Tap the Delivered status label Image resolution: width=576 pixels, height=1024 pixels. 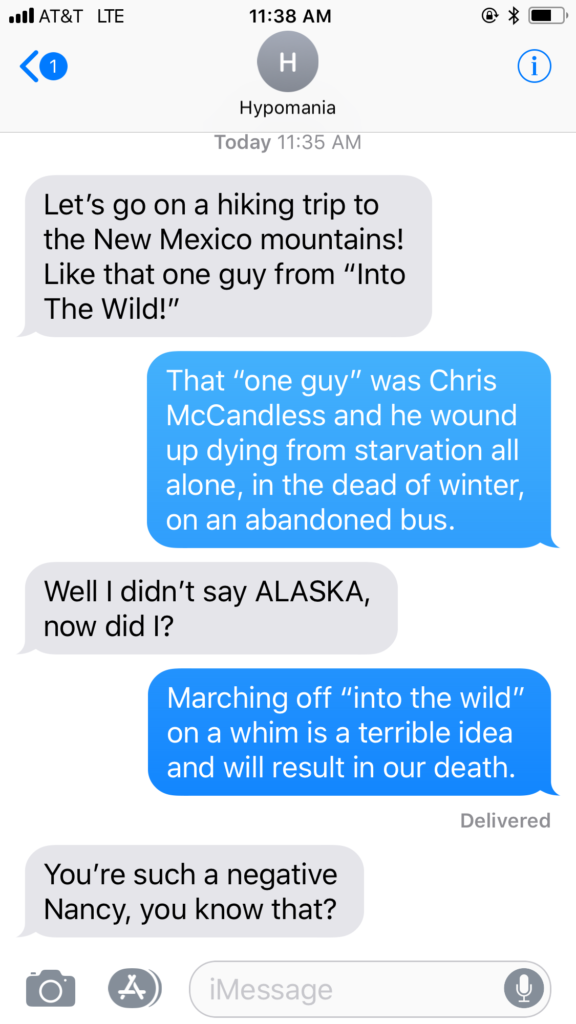(505, 820)
